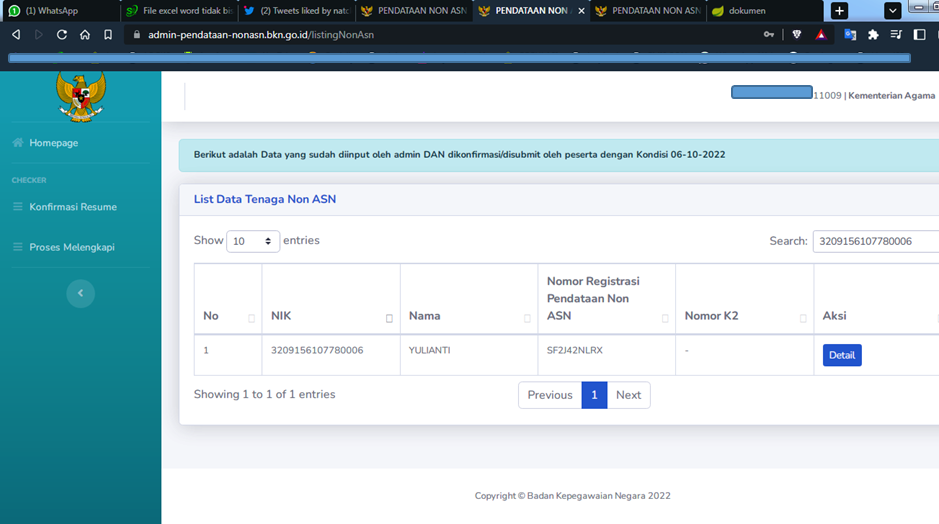Open Proses Melengkapi menu
The image size is (939, 524).
[x=72, y=247]
